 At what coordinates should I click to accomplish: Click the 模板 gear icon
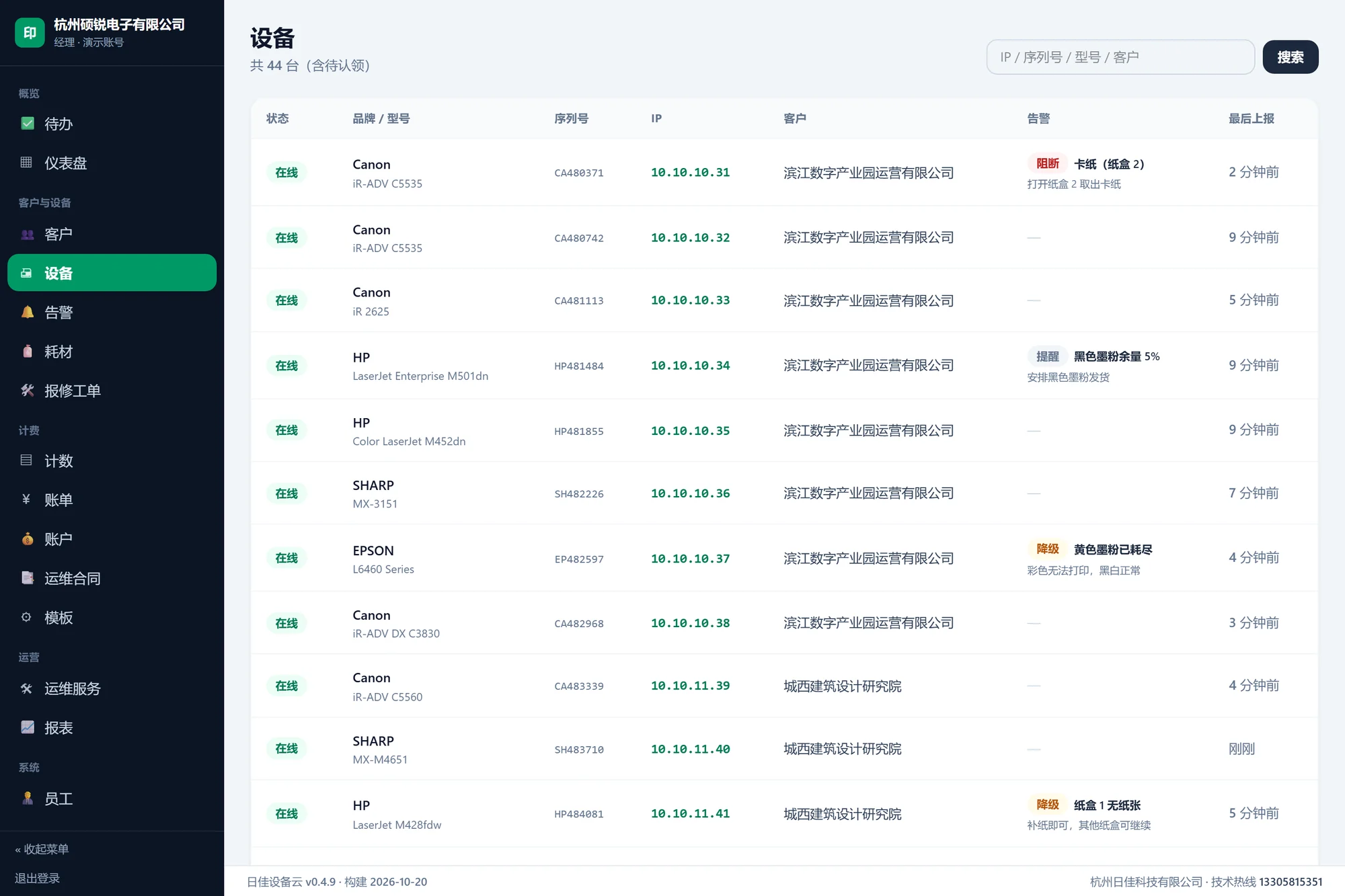(26, 617)
